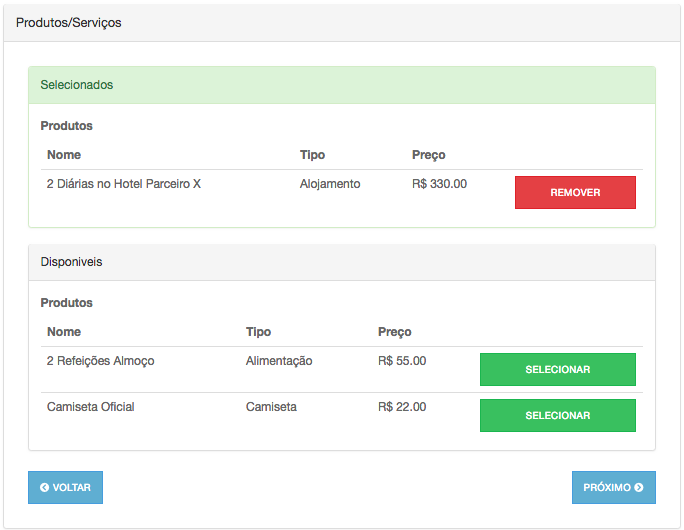Click the right arrow icon in Próximo
684x530 pixels.
point(639,487)
